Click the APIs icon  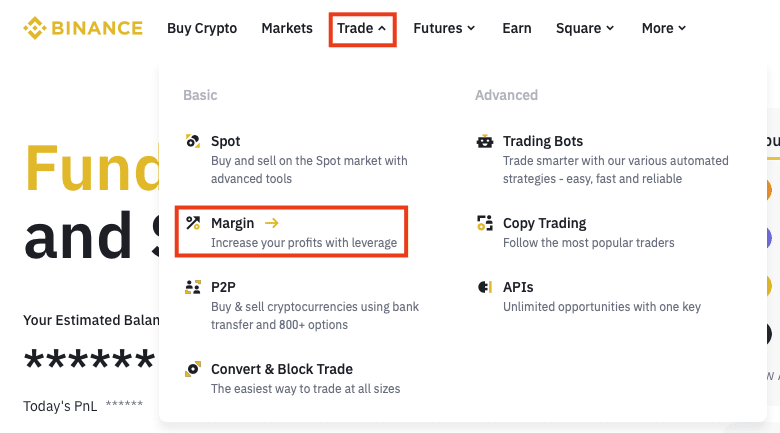[485, 287]
